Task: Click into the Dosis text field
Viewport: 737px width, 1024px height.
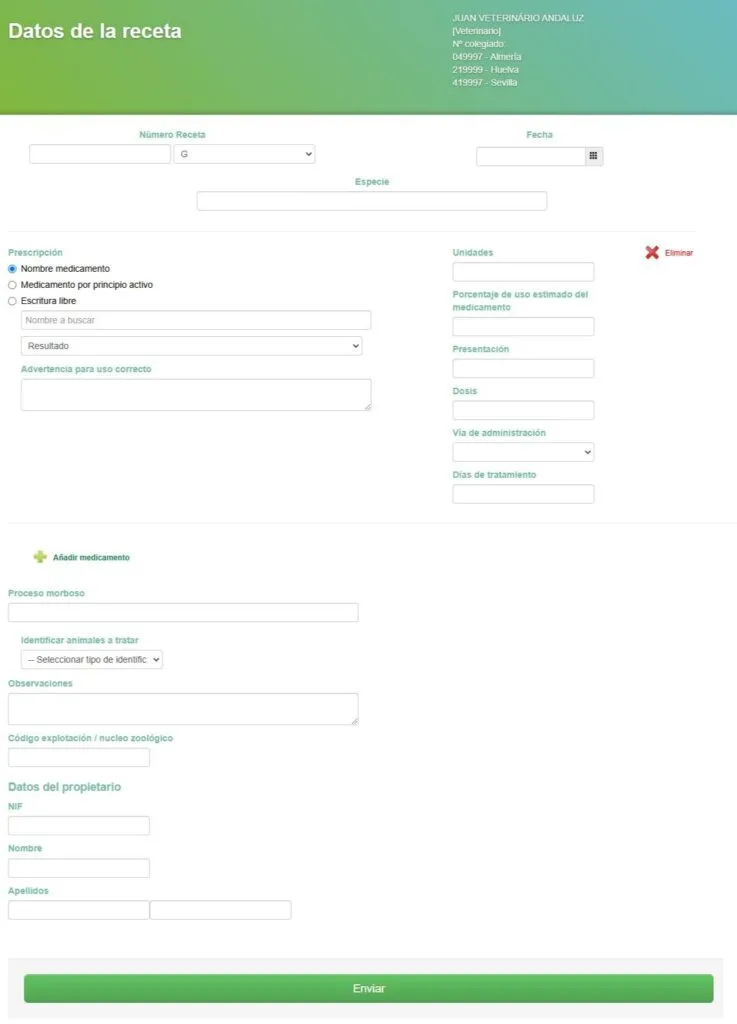Action: click(x=523, y=410)
